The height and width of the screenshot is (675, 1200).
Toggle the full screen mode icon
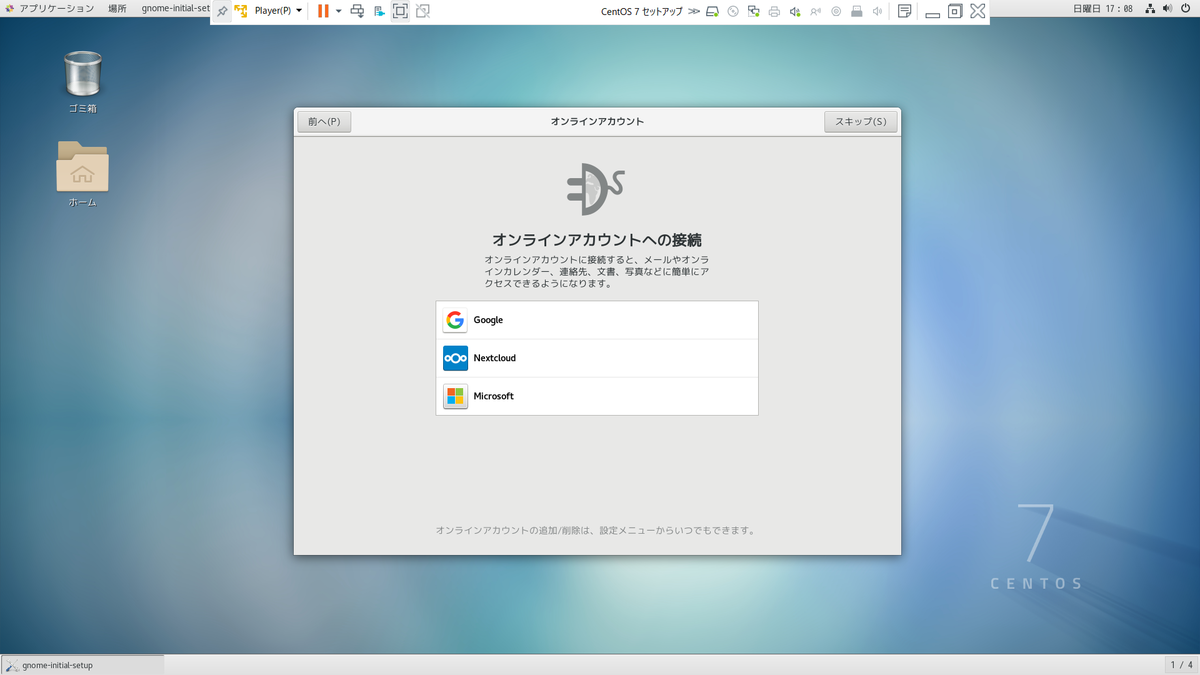[x=400, y=11]
